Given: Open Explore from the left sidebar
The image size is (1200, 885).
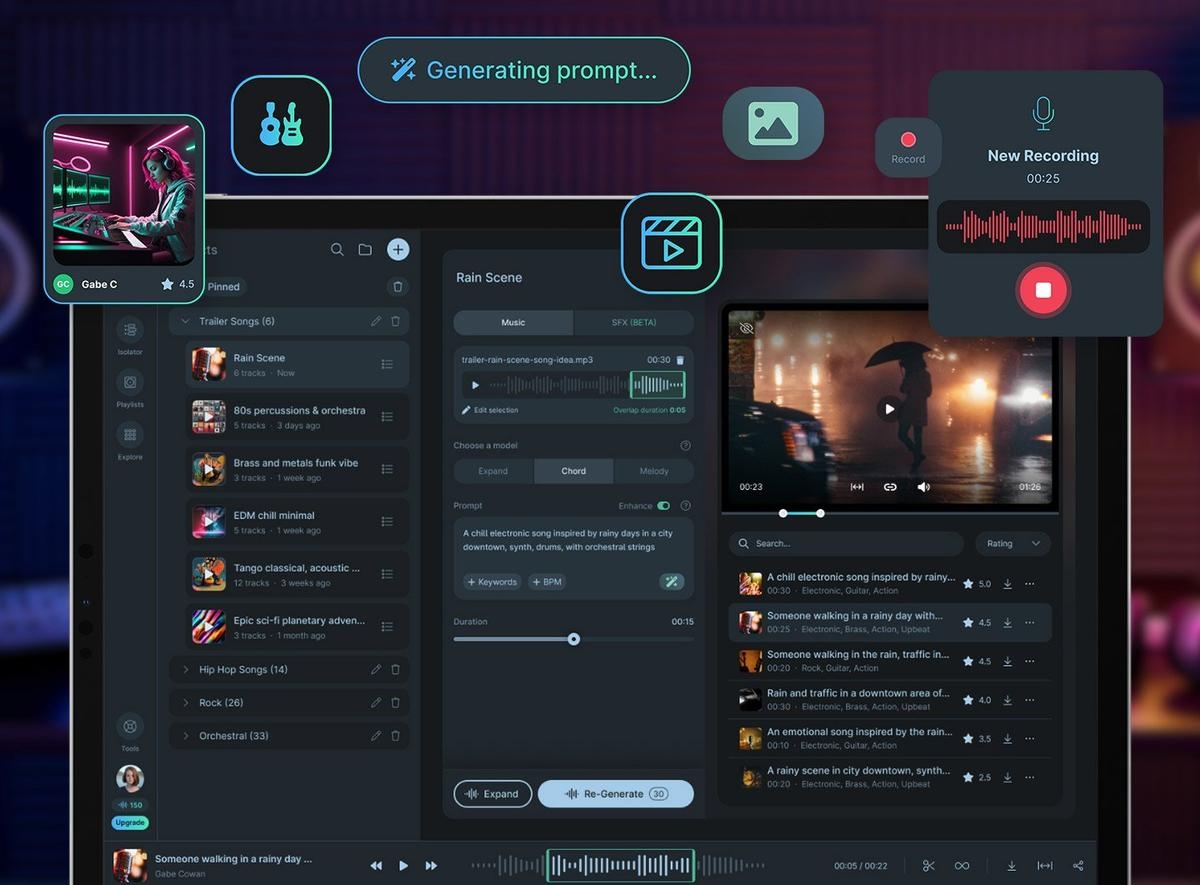Looking at the screenshot, I should pos(130,436).
